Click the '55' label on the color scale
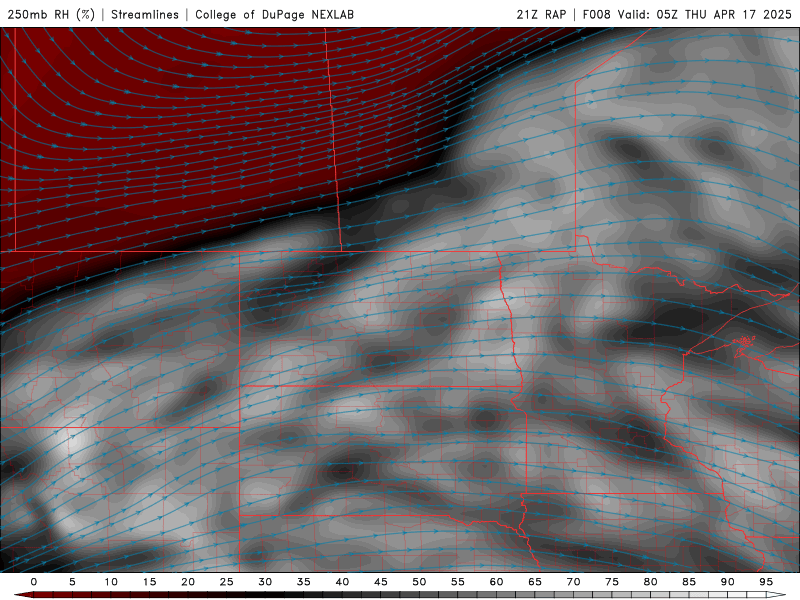Screen dimensions: 800x600 tap(458, 582)
